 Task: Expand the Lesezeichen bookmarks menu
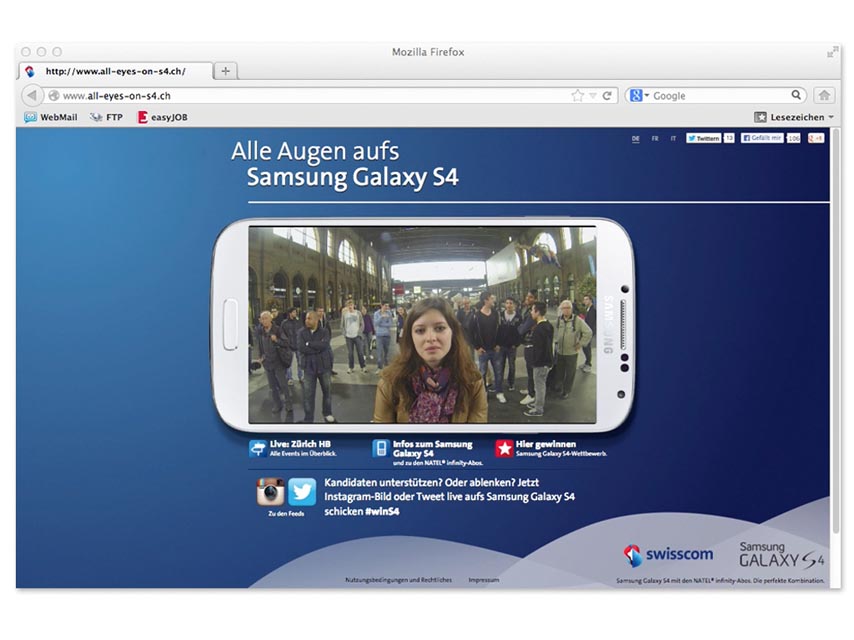pyautogui.click(x=794, y=117)
